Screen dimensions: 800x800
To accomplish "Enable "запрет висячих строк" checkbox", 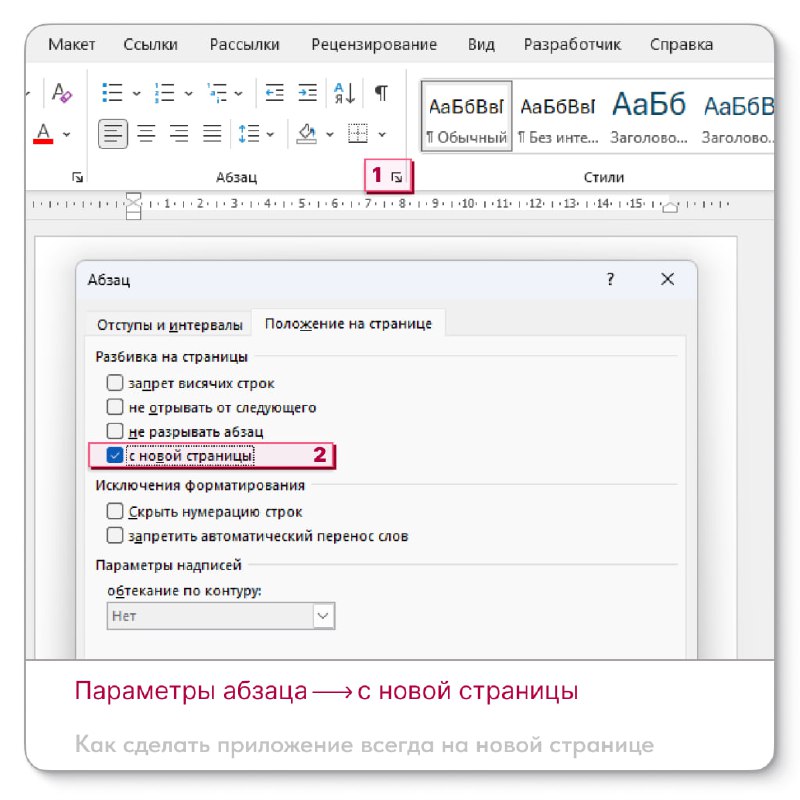I will coord(116,383).
